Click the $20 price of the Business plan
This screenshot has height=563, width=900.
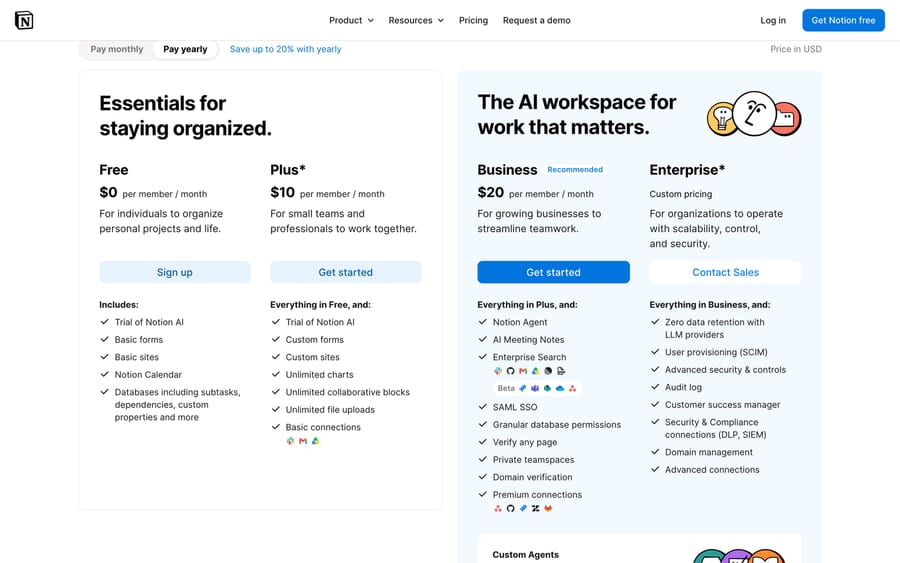(491, 192)
